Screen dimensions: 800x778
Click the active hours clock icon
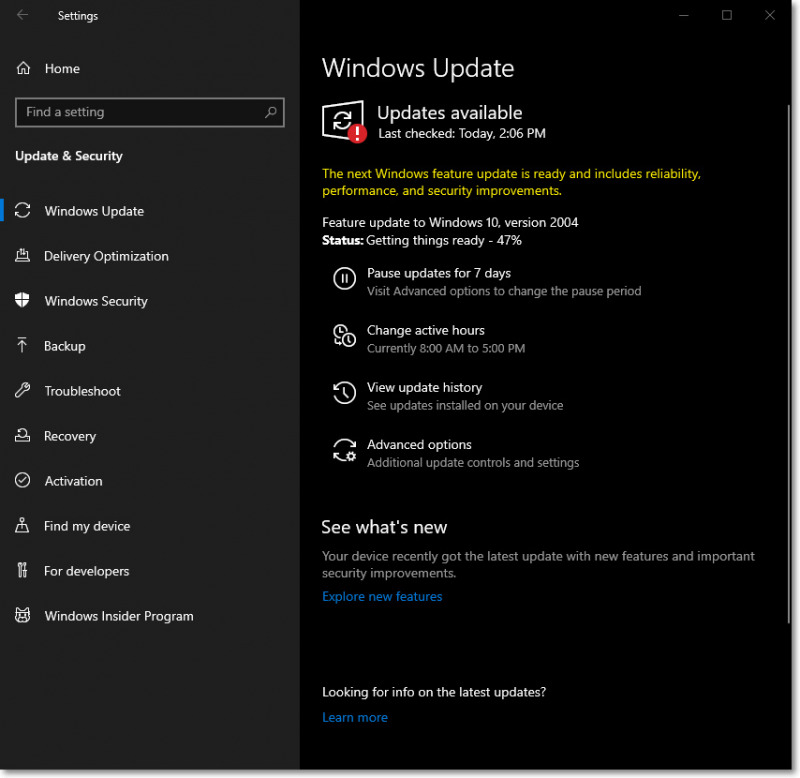point(344,336)
